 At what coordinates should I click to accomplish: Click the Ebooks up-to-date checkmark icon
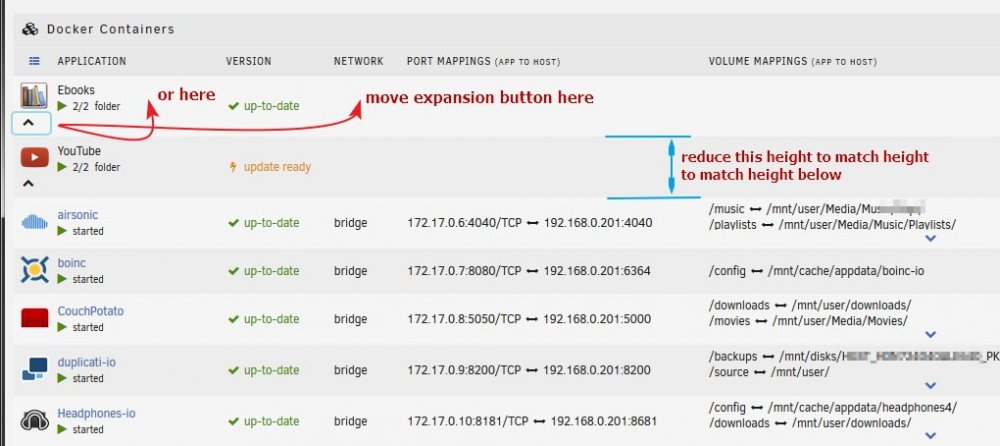233,106
